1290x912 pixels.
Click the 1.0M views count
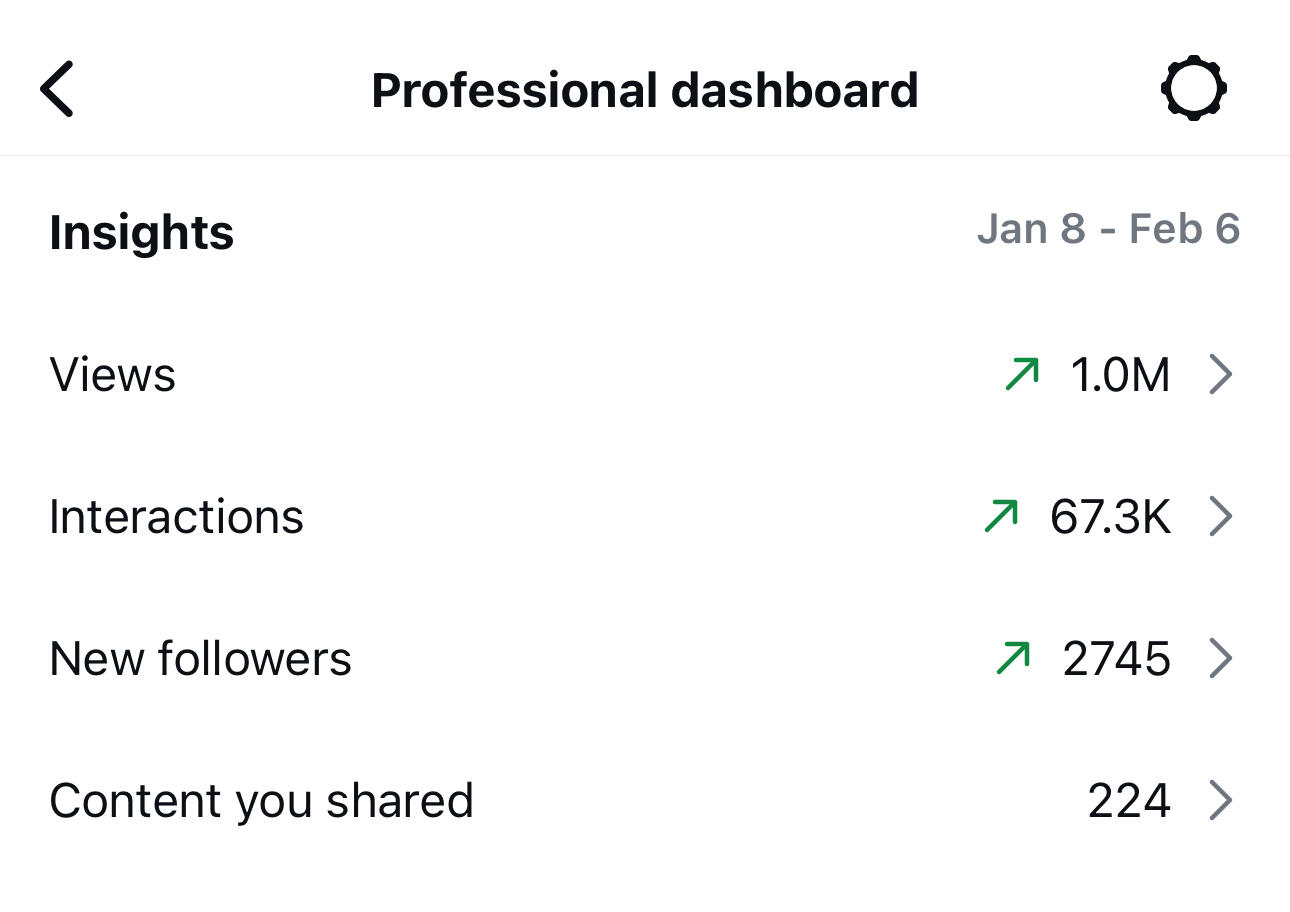coord(1120,375)
